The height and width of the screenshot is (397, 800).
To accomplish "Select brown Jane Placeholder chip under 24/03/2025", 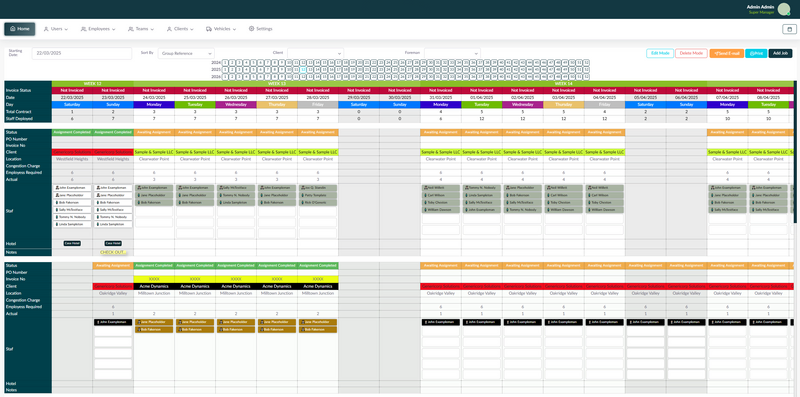I will click(154, 322).
